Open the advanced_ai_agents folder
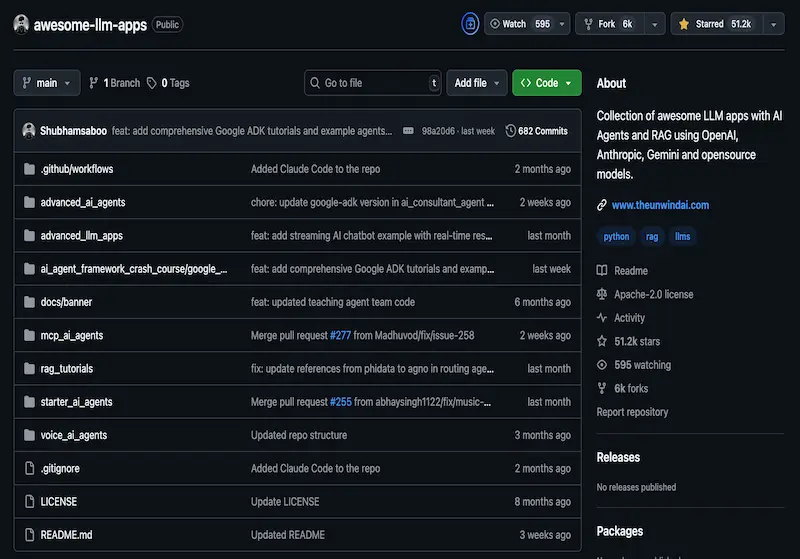 [x=83, y=202]
